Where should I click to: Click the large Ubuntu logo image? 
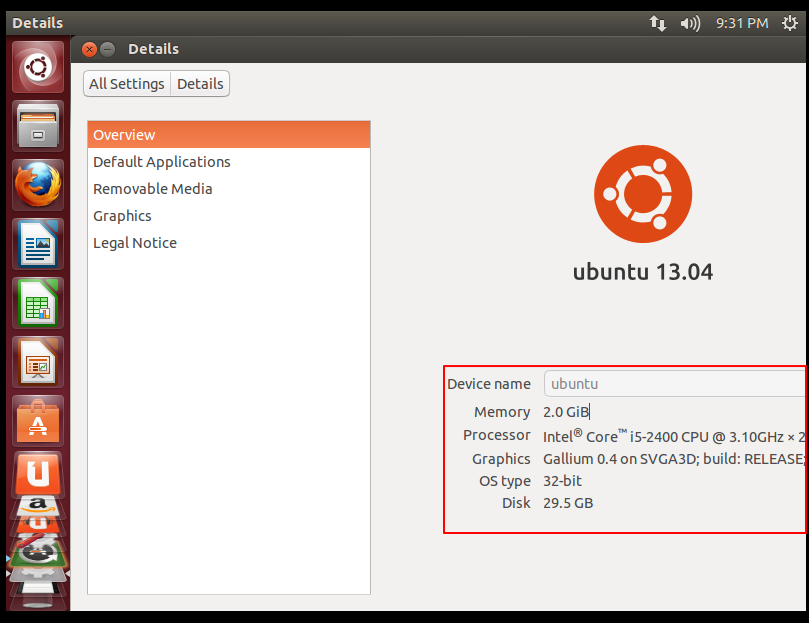643,194
